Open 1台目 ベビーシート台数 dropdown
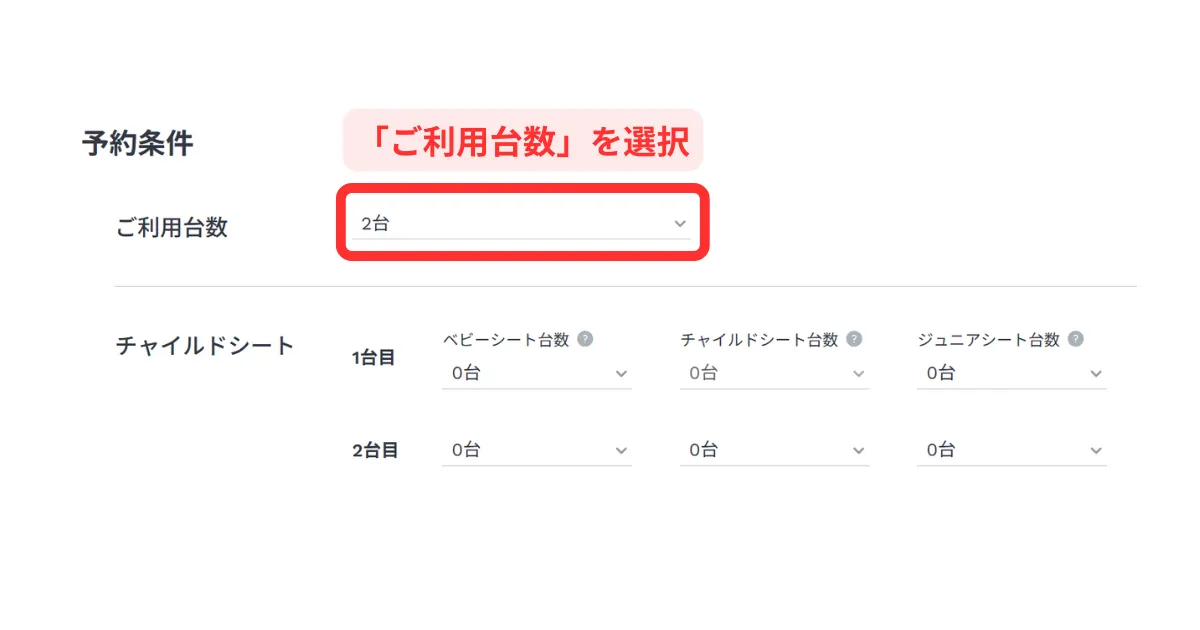The height and width of the screenshot is (630, 1200). 536,373
